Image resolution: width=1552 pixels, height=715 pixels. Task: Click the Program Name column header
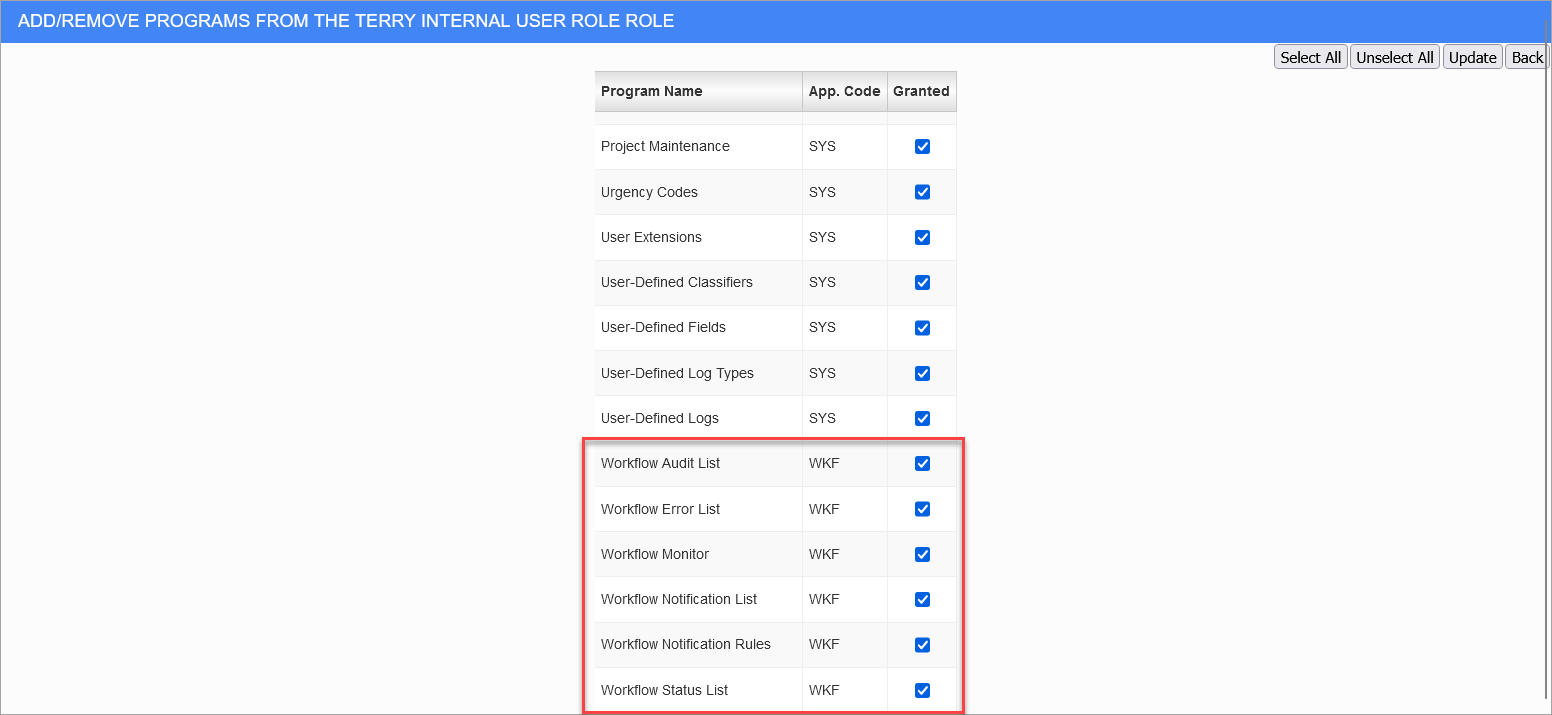(649, 91)
